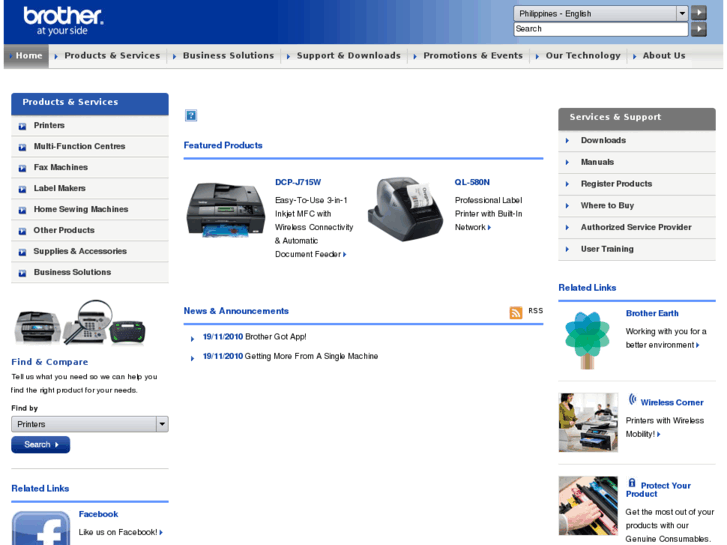Image resolution: width=727 pixels, height=545 pixels.
Task: Click the arrow bullet beside Manuals
Action: (567, 162)
